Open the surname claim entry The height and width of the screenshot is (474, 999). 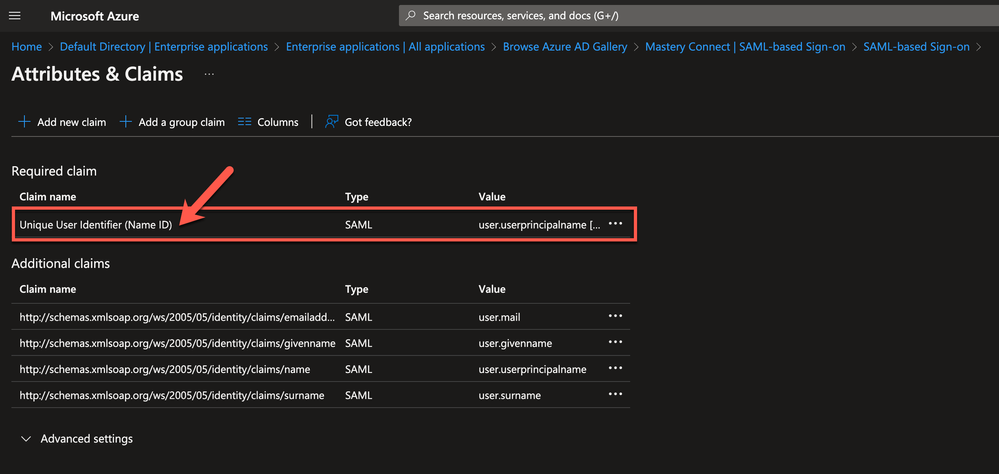[172, 395]
